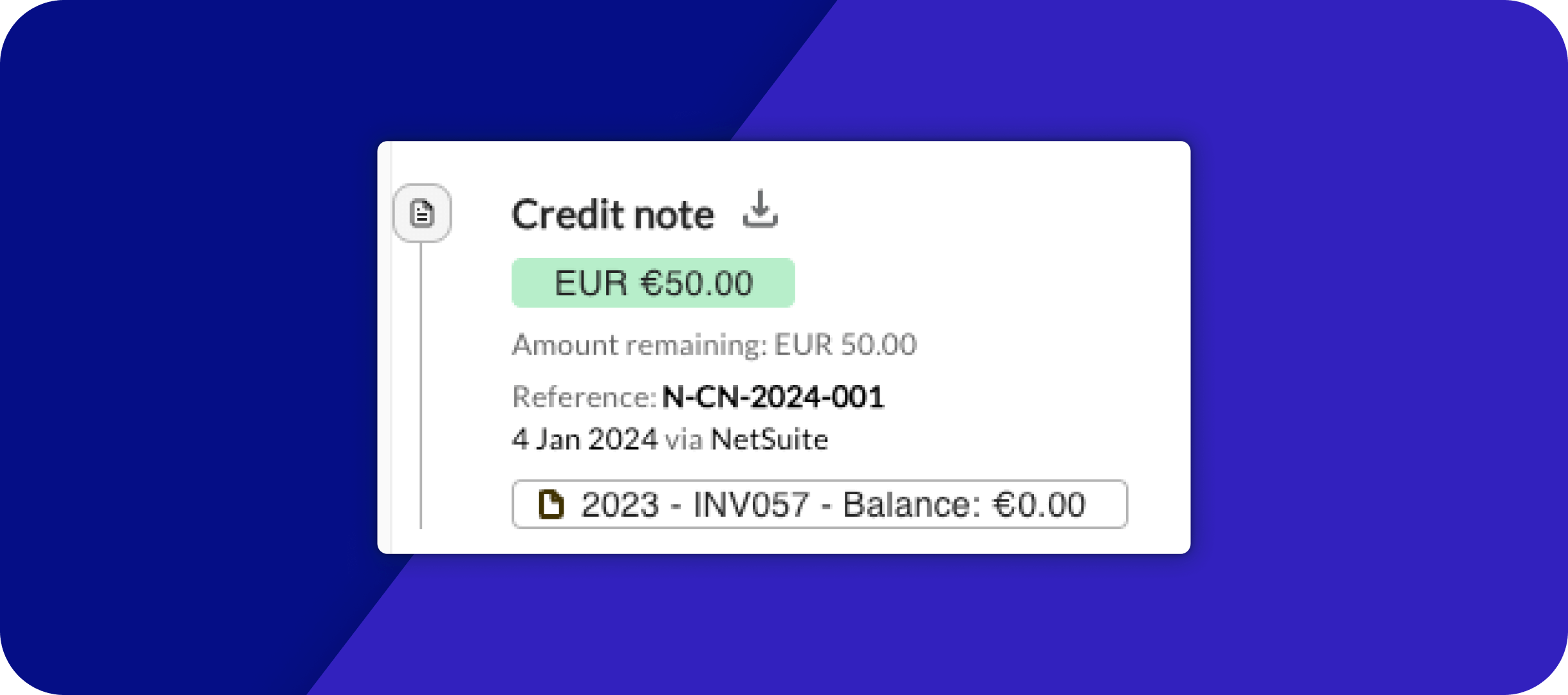The image size is (1568, 695).
Task: Click the reference number N-CN-2024-001
Action: (773, 397)
